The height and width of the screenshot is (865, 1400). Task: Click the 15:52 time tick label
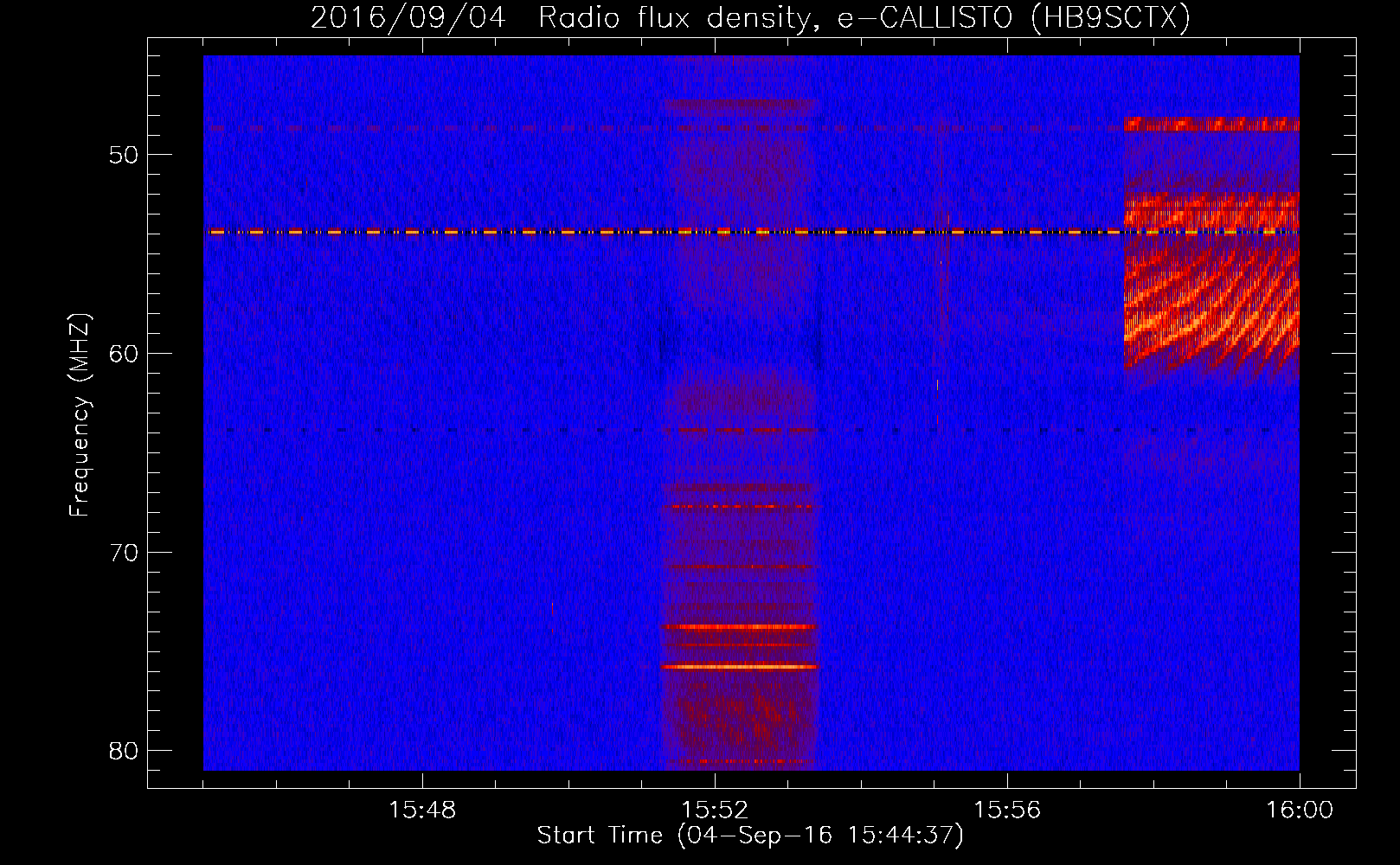pyautogui.click(x=715, y=811)
